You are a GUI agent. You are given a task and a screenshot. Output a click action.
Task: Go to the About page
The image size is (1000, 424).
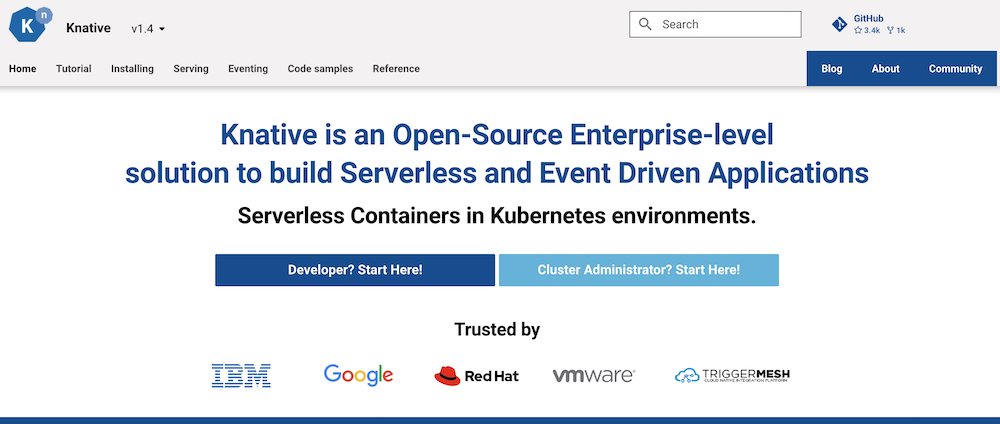pos(885,69)
